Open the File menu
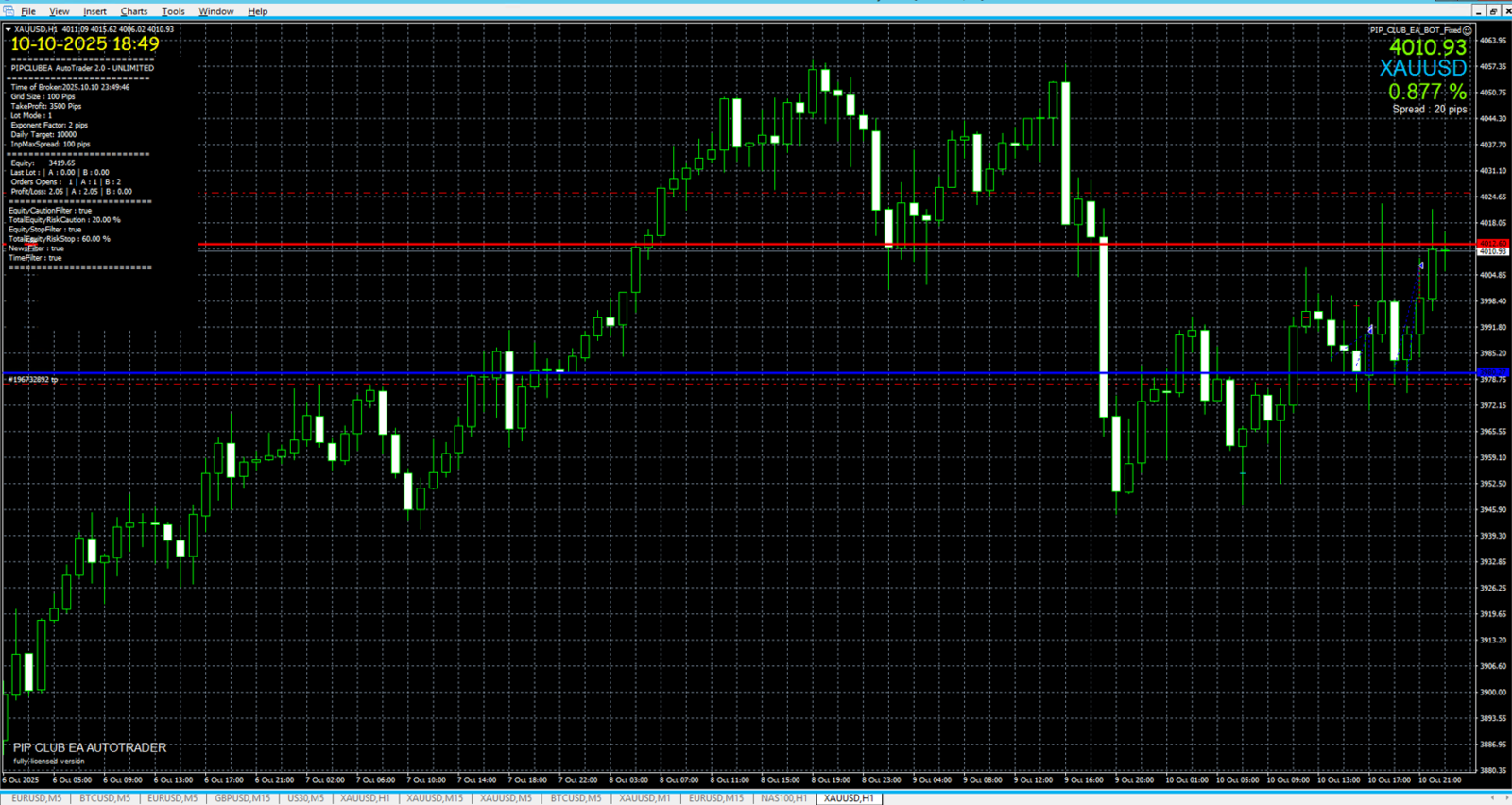1512x805 pixels. [28, 11]
